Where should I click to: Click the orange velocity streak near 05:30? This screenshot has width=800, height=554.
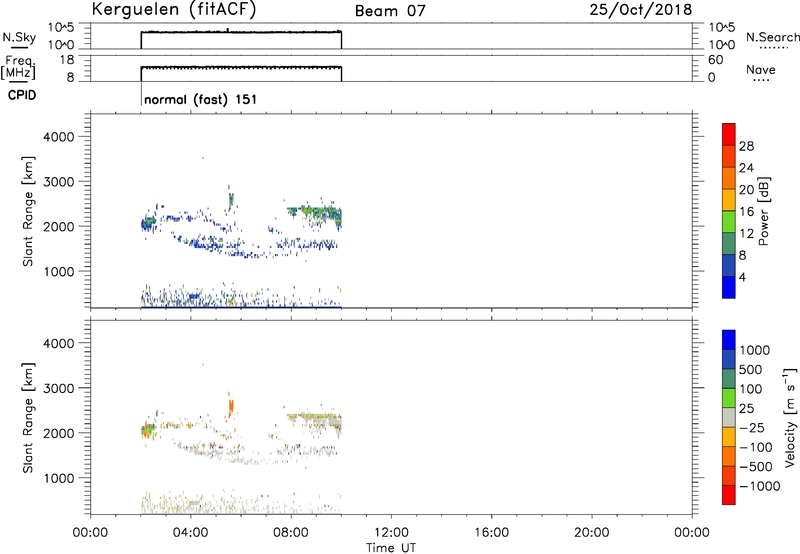click(231, 407)
